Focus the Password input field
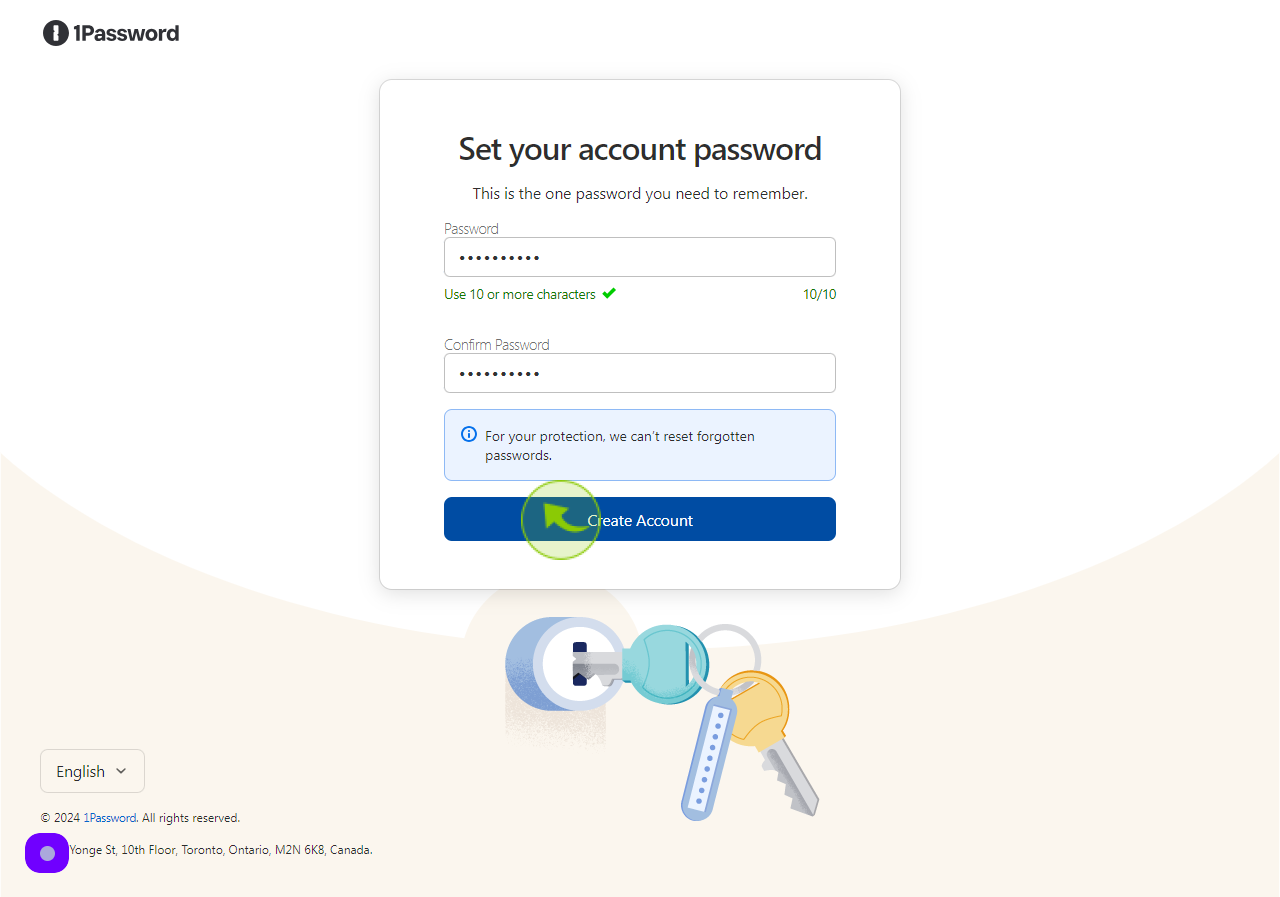 pyautogui.click(x=640, y=257)
